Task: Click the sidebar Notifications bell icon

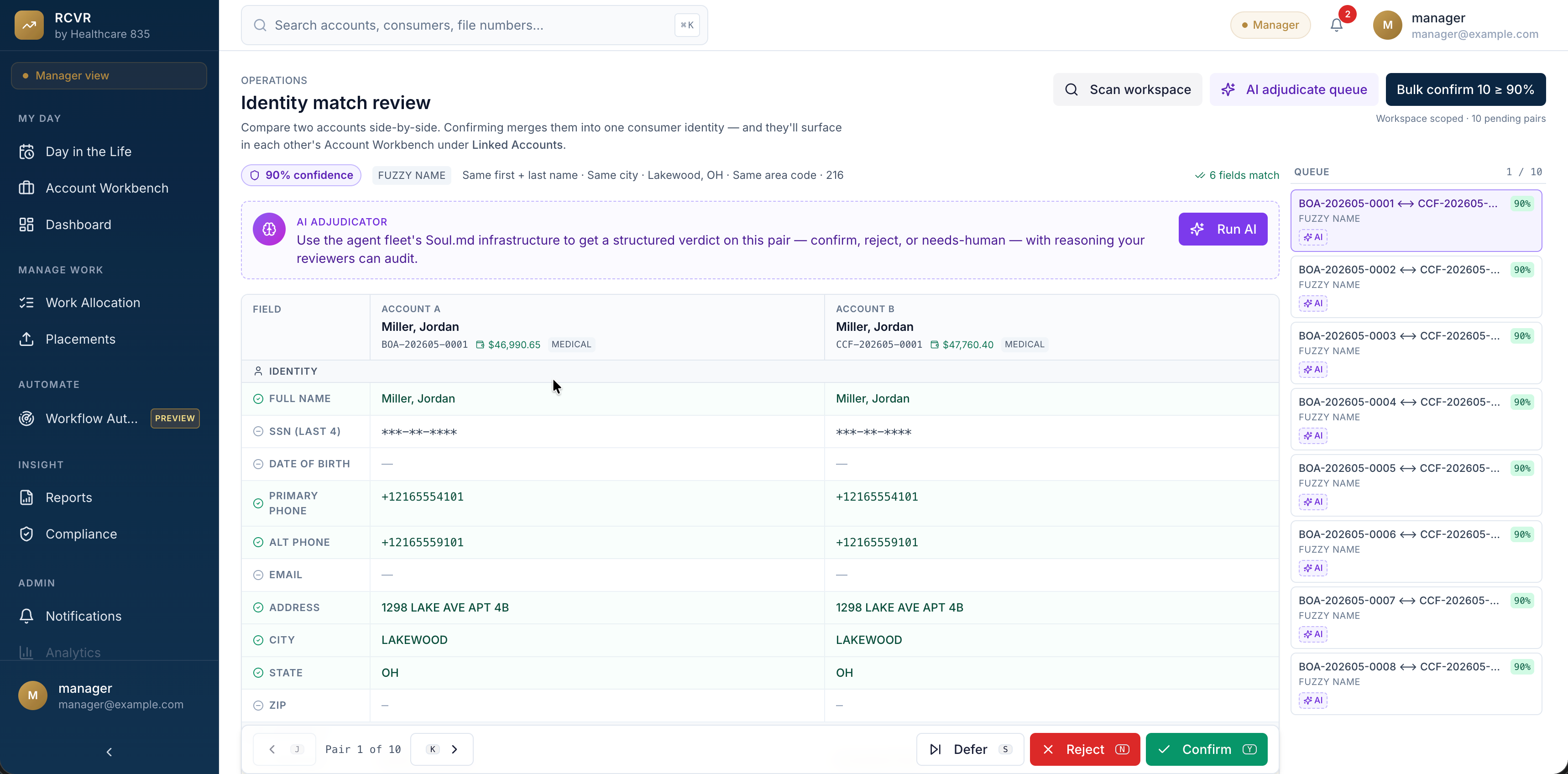Action: (26, 616)
